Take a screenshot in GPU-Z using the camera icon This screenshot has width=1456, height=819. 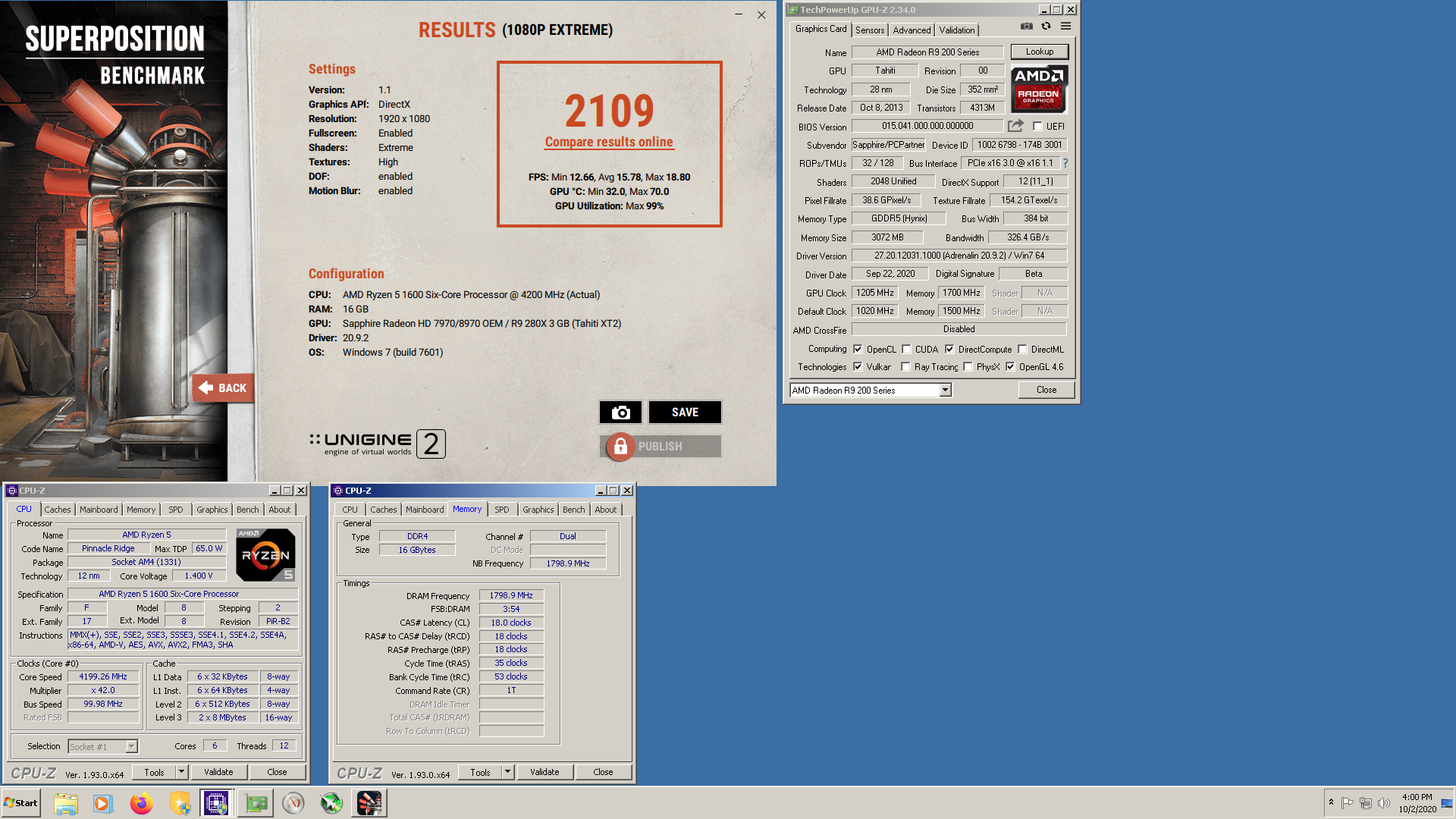(1026, 26)
